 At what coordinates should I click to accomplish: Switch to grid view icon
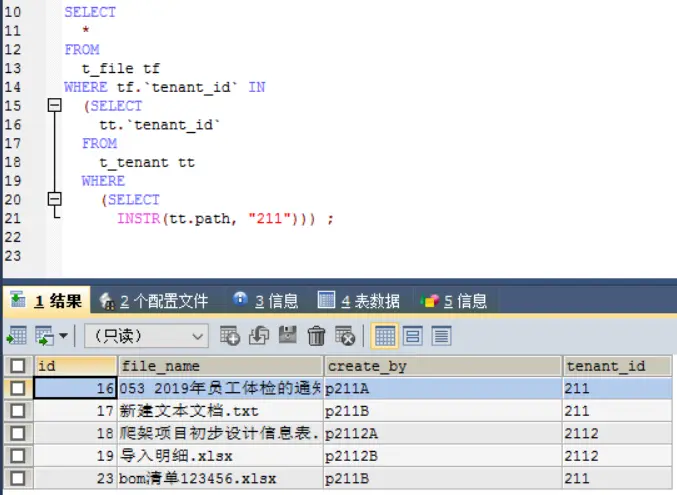coord(384,336)
